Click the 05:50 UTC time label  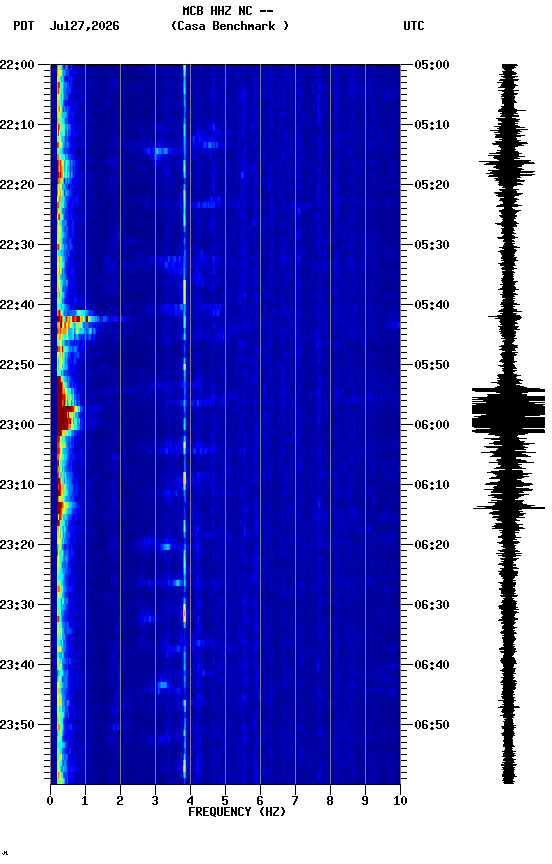[x=432, y=365]
